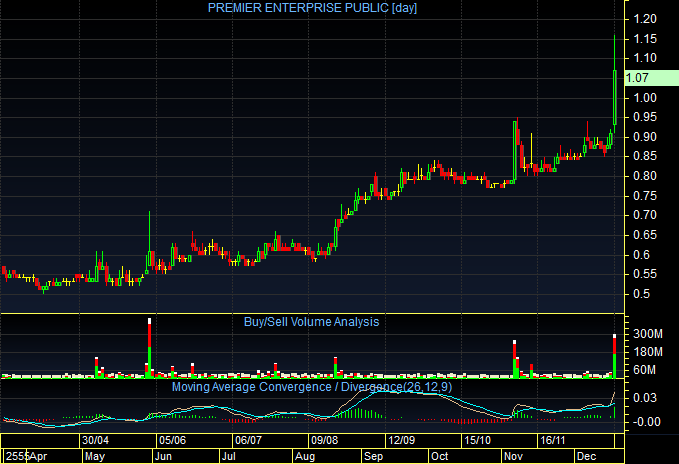Click the 0.70 price axis label
Viewport: 679px width, 464px height.
pyautogui.click(x=645, y=215)
